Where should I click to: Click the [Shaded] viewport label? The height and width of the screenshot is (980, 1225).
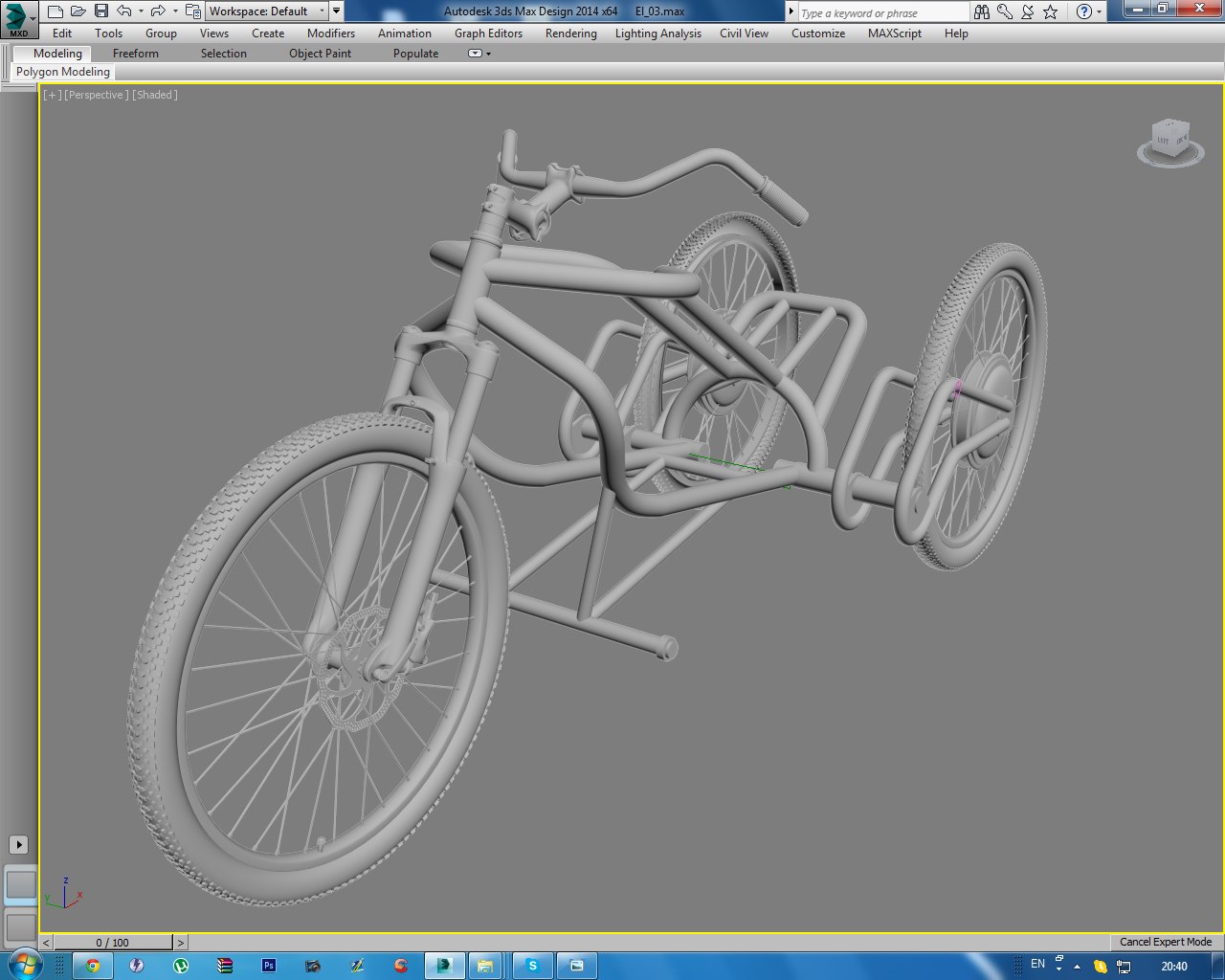click(x=155, y=95)
